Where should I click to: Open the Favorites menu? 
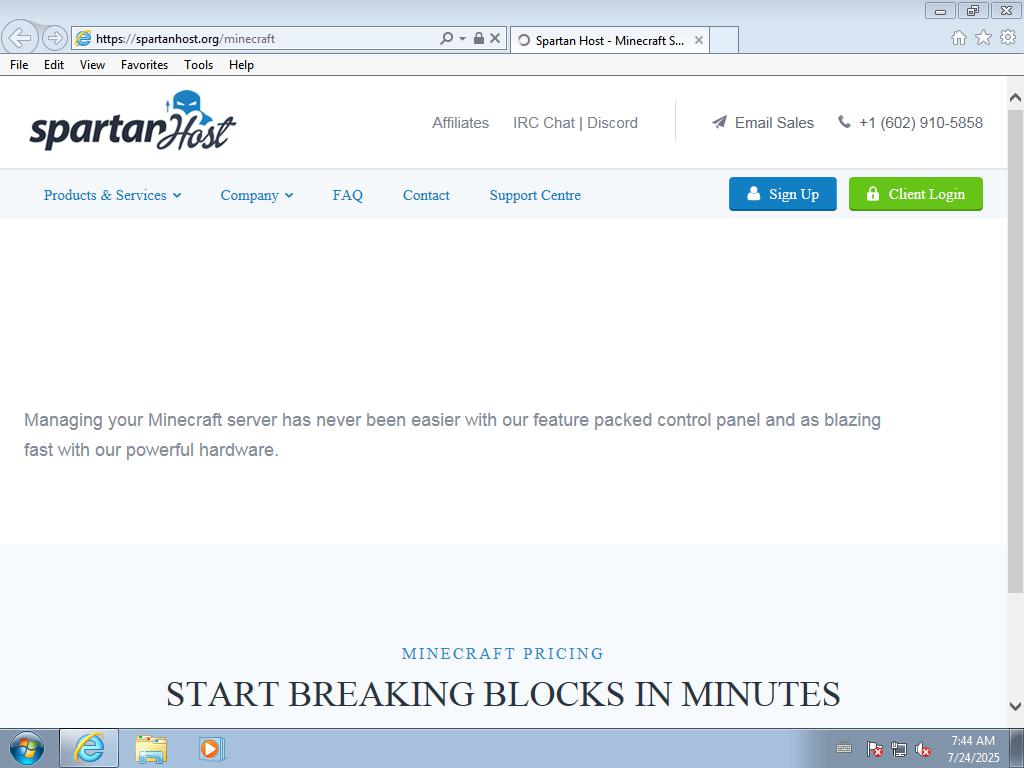(x=144, y=65)
